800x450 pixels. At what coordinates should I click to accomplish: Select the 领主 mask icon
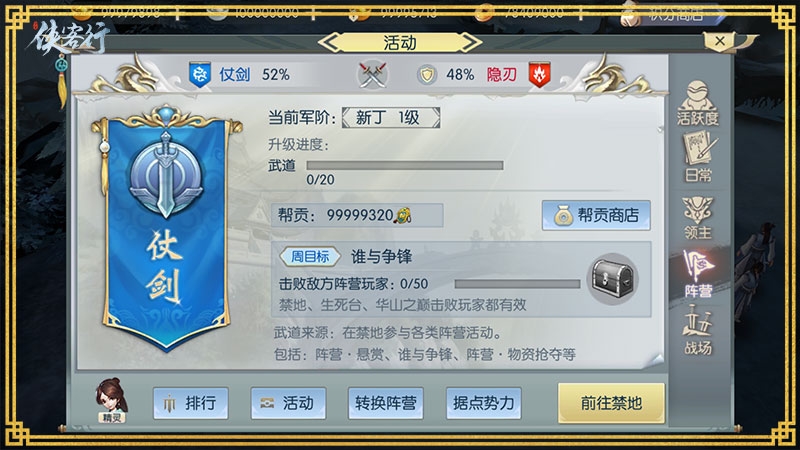tap(697, 218)
